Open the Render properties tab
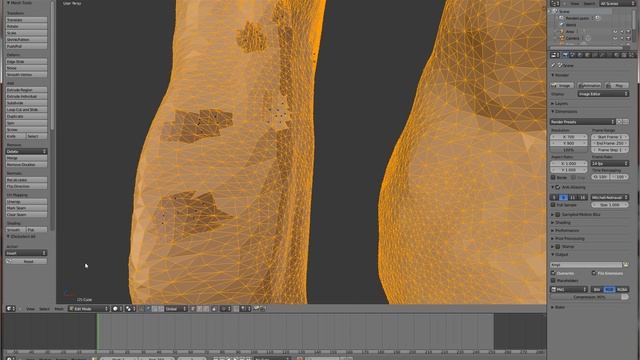This screenshot has height=360, width=640. [565, 55]
